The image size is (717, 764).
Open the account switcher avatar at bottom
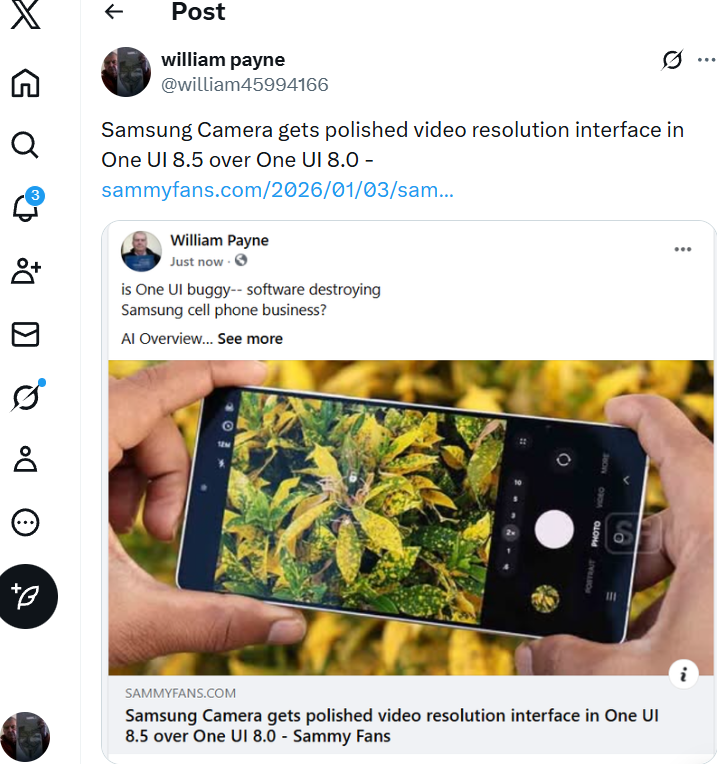(x=26, y=737)
